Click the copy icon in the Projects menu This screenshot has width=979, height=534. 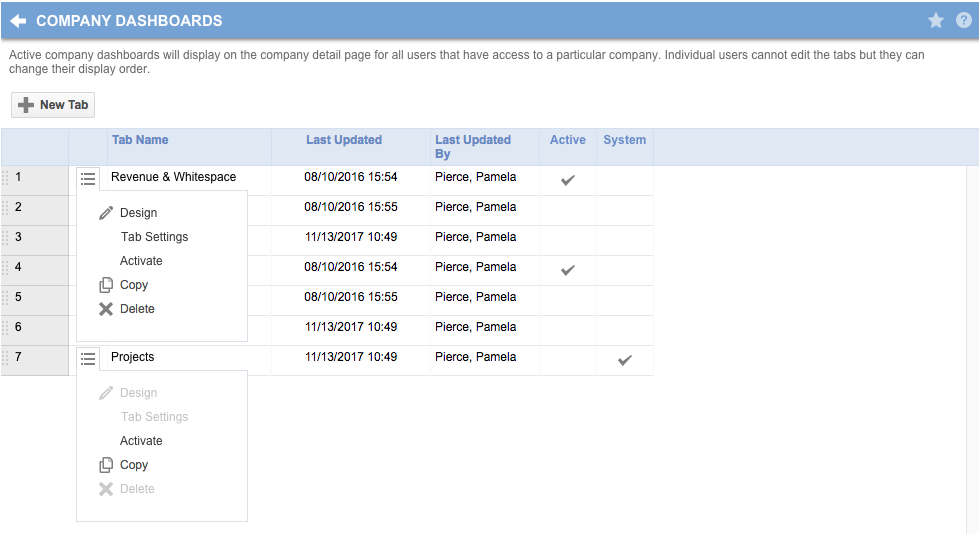(106, 465)
